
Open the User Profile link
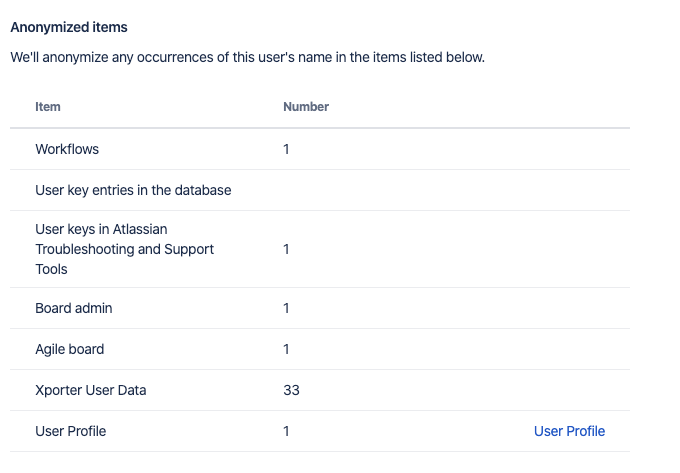569,431
